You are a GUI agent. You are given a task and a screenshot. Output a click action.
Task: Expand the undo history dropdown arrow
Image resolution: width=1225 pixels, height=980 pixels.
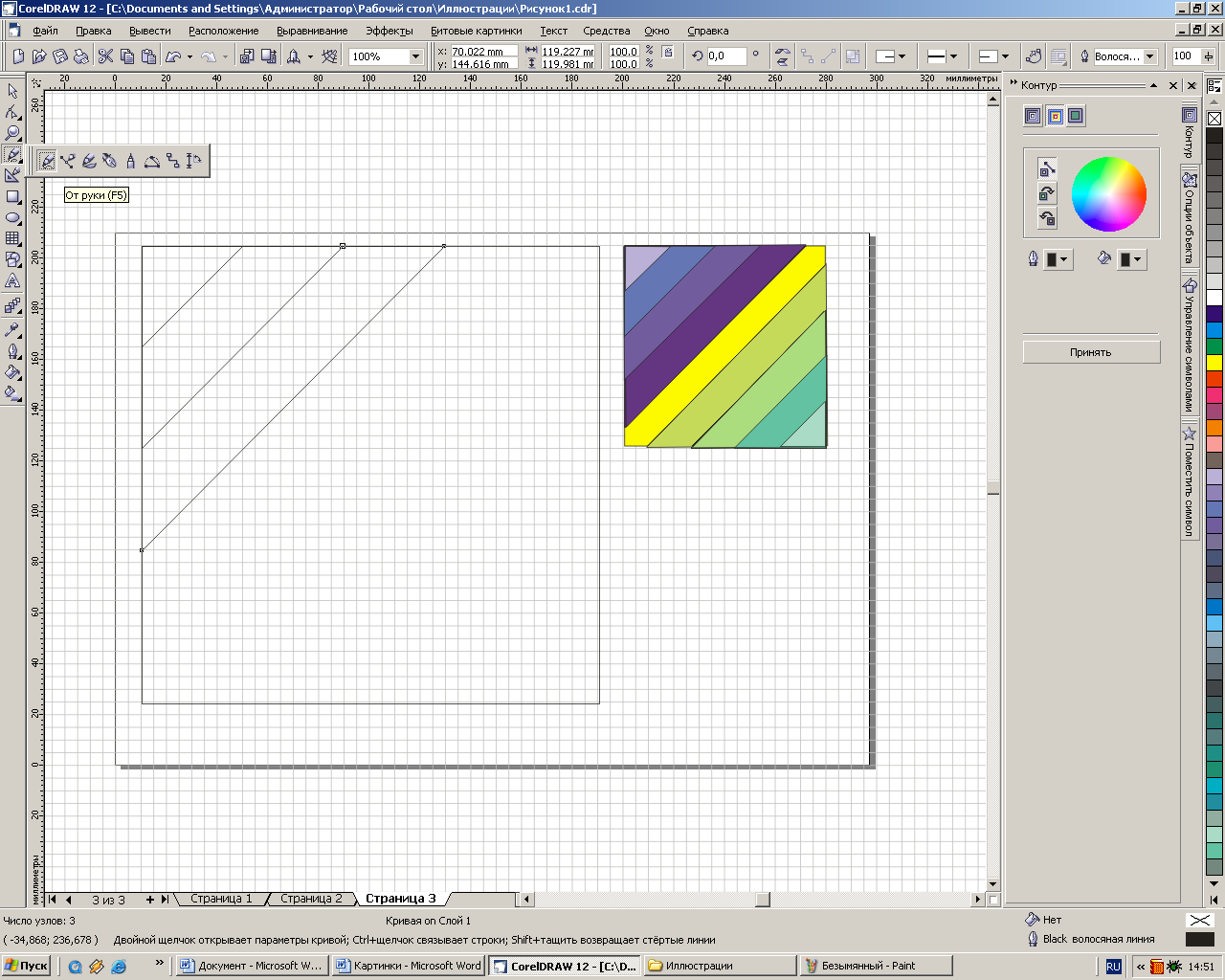pos(189,56)
